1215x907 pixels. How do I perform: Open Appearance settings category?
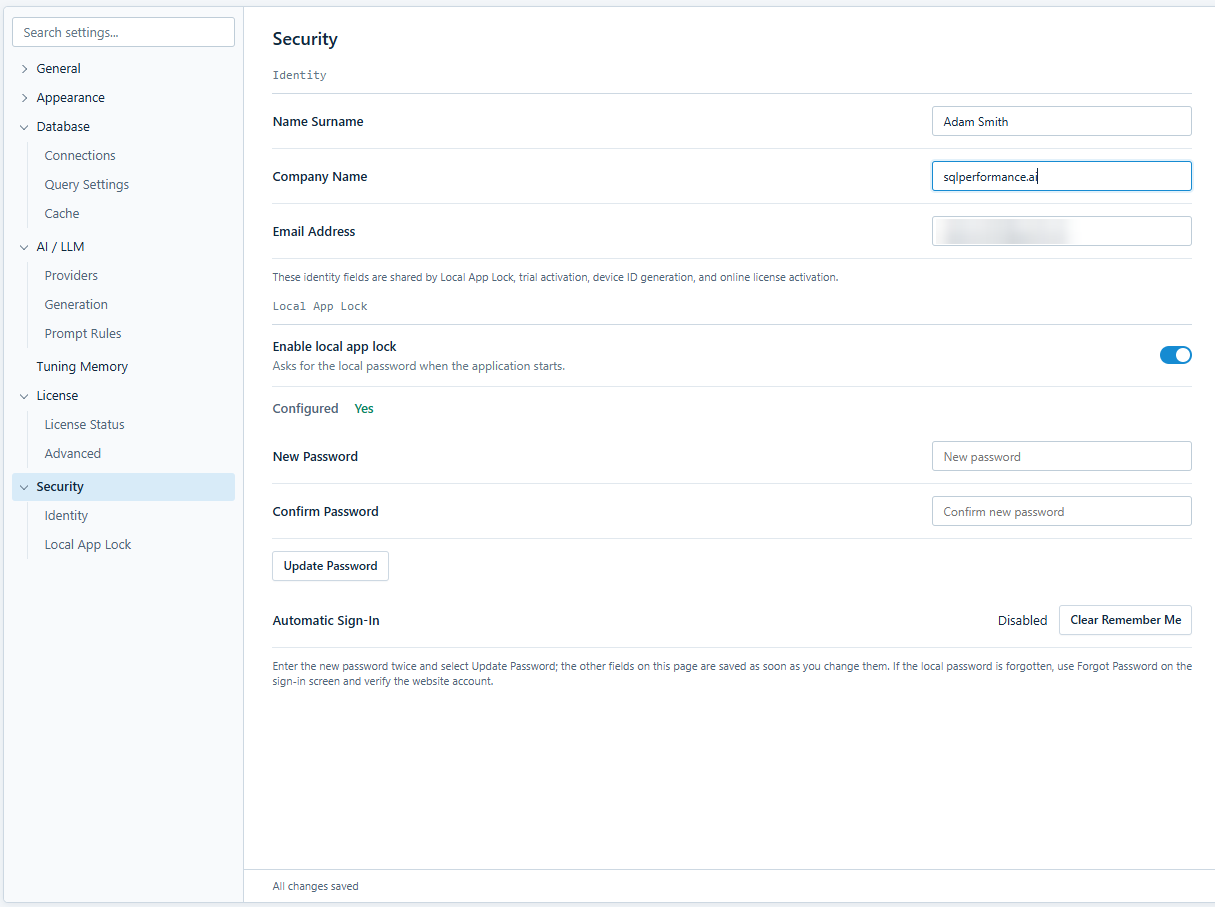[71, 98]
